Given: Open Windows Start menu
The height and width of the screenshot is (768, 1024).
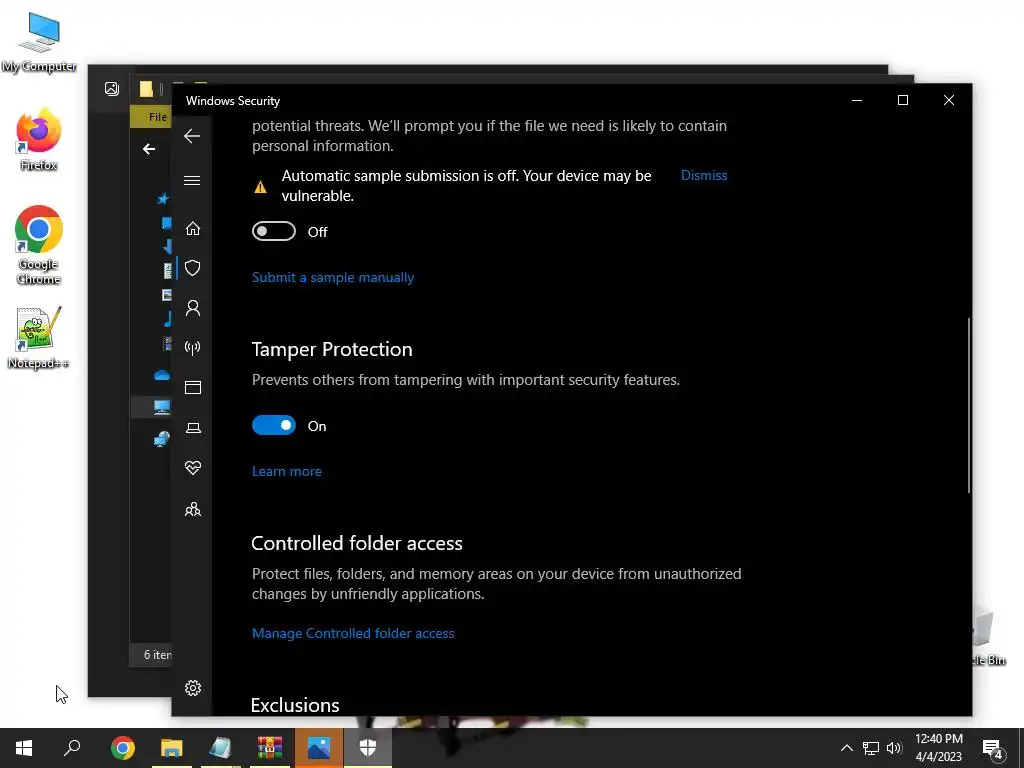Looking at the screenshot, I should (24, 748).
